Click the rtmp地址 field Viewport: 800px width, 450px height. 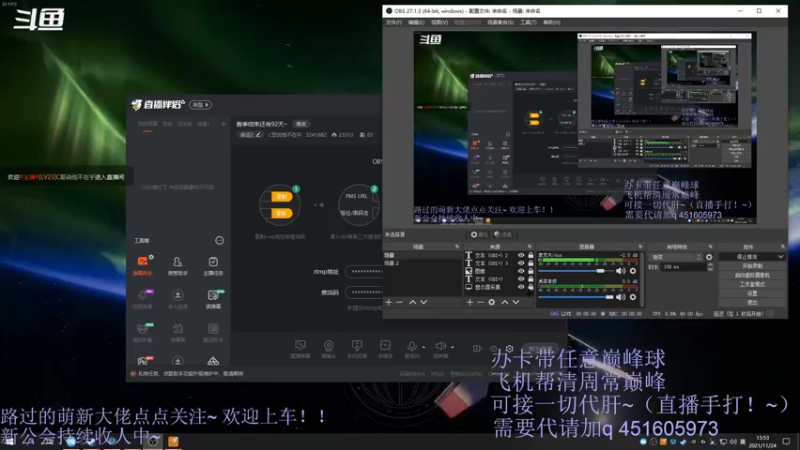(364, 271)
